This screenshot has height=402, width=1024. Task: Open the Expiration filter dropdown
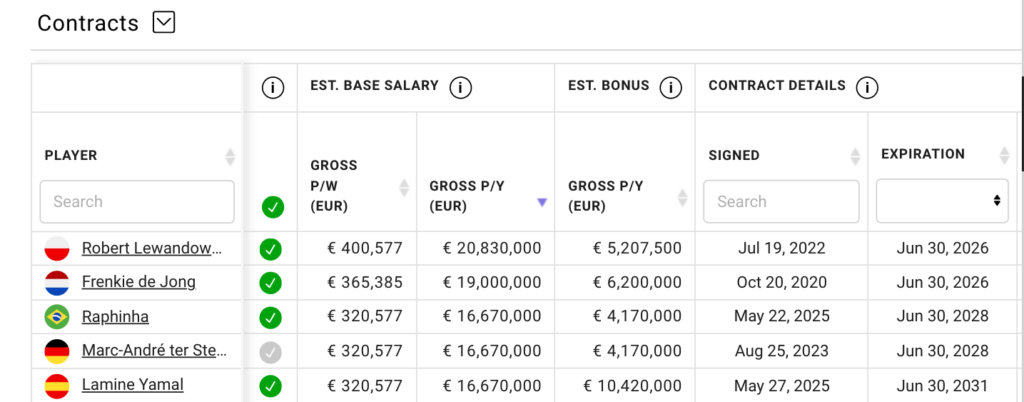942,201
